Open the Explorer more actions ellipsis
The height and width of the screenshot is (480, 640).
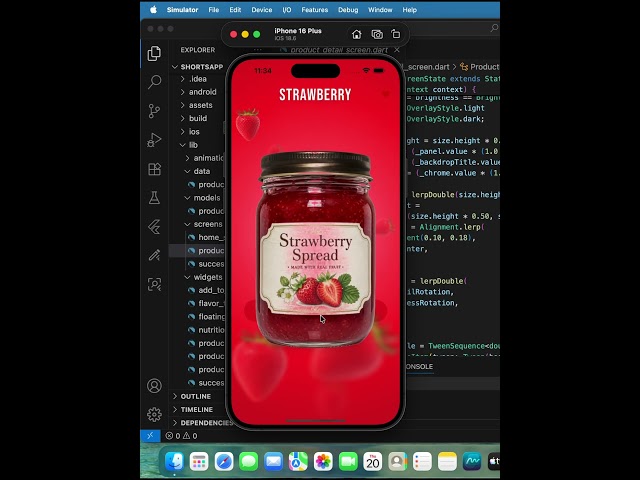click(x=258, y=49)
